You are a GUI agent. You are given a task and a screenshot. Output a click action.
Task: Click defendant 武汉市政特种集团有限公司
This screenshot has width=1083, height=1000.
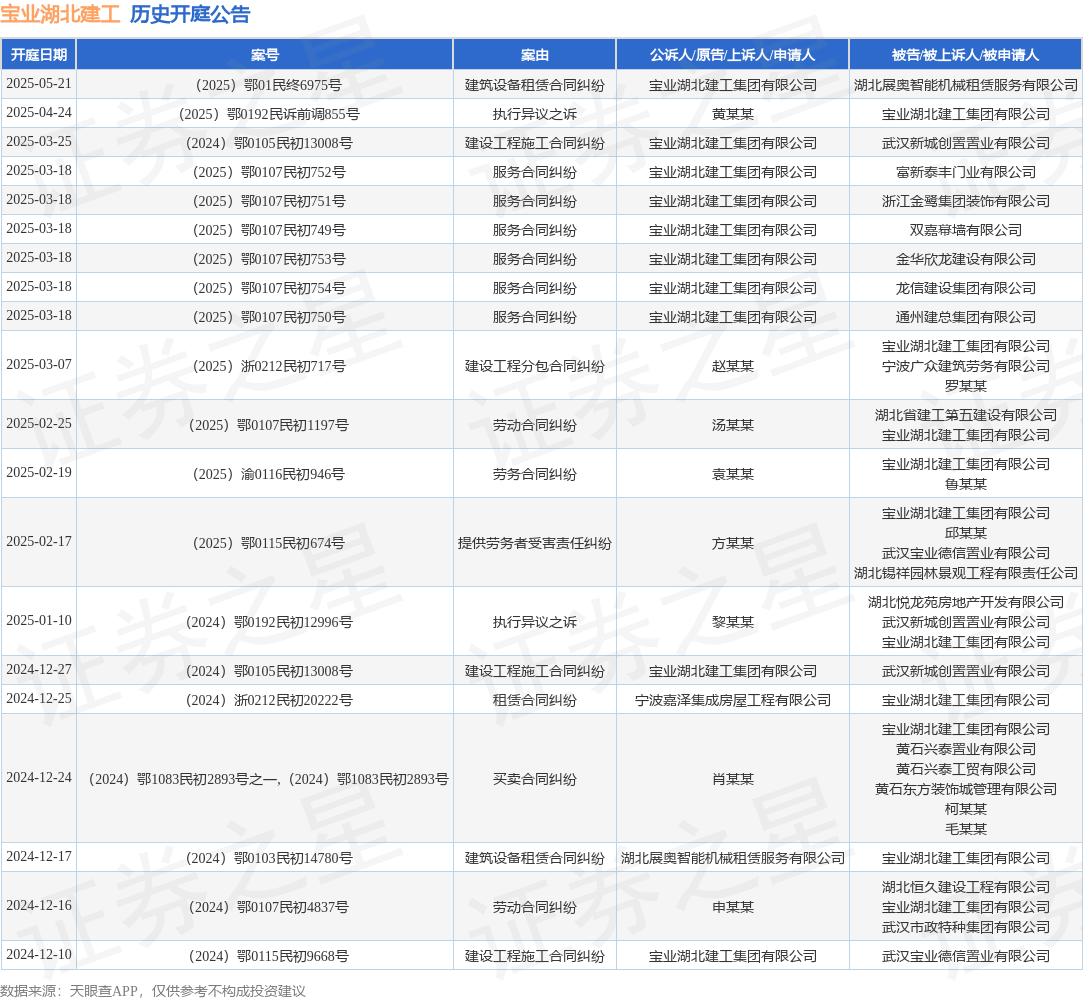point(966,927)
